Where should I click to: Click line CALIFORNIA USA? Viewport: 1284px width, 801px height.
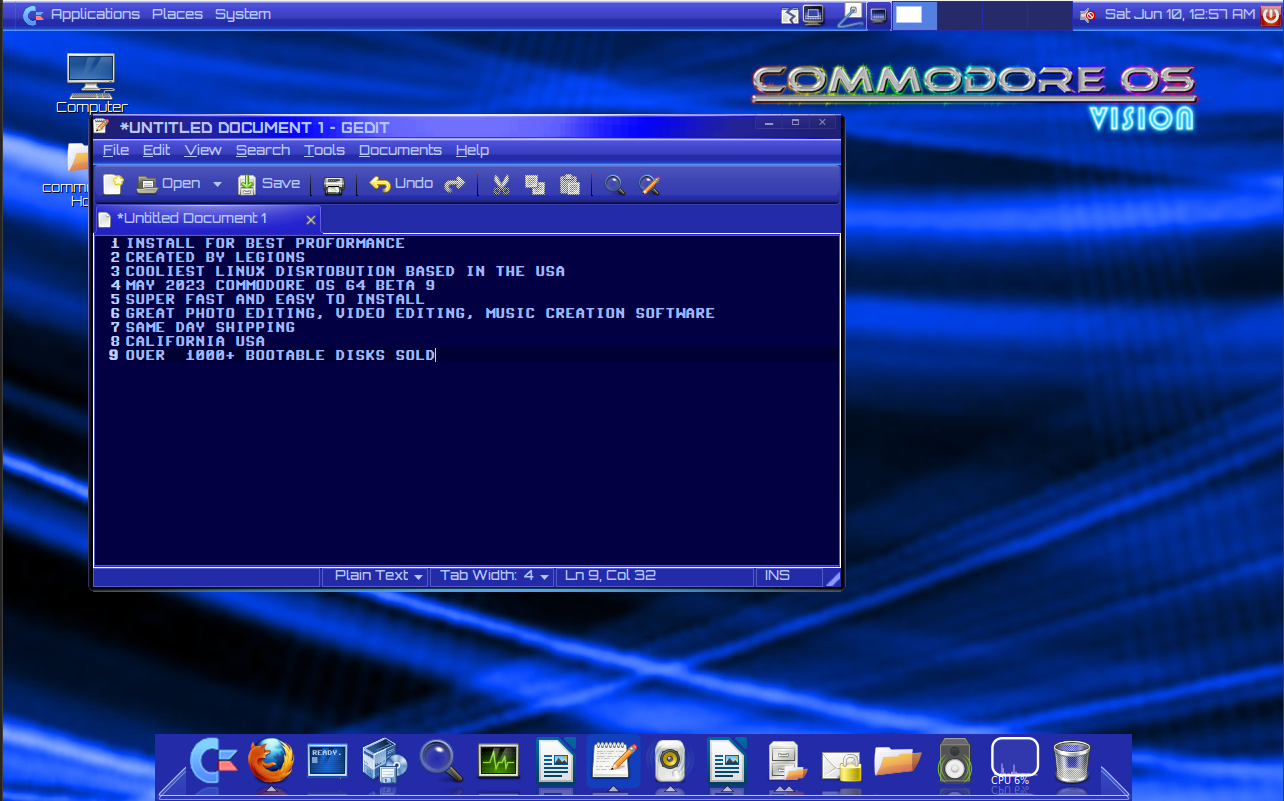(x=195, y=341)
